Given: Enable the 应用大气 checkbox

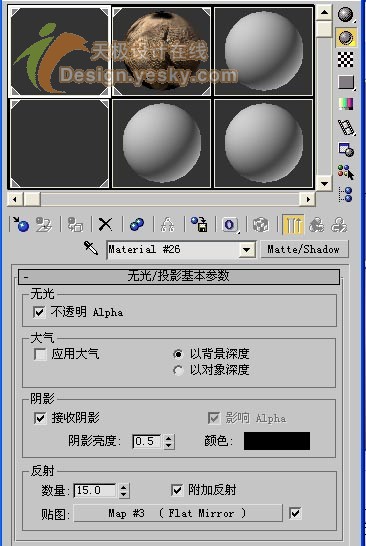Looking at the screenshot, I should pyautogui.click(x=40, y=354).
